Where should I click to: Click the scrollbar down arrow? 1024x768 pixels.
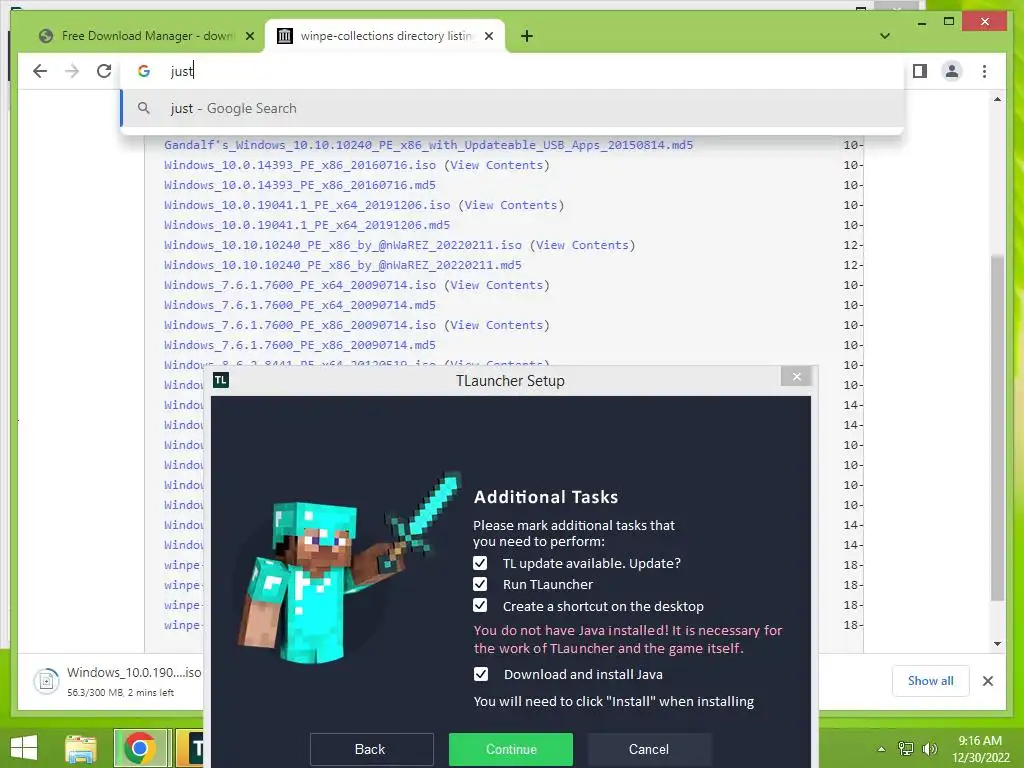997,644
